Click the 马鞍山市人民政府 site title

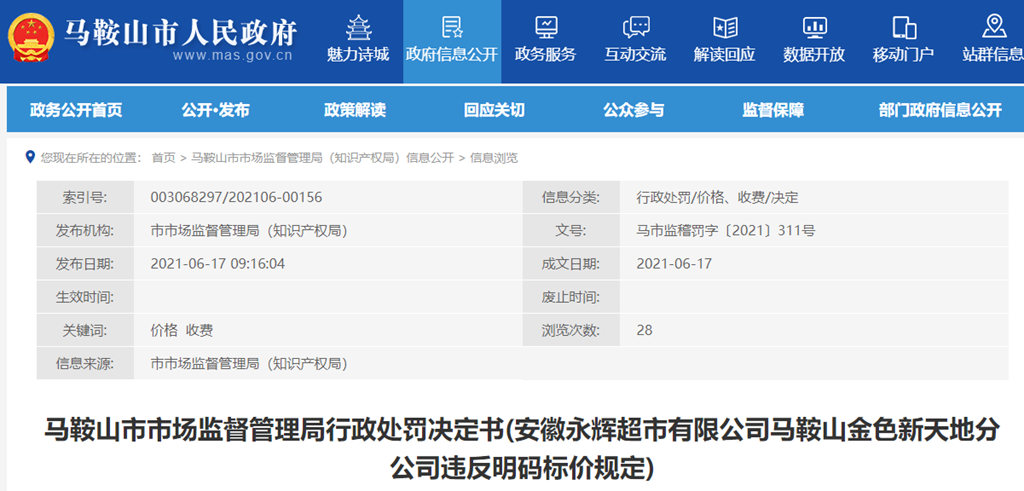pos(181,31)
